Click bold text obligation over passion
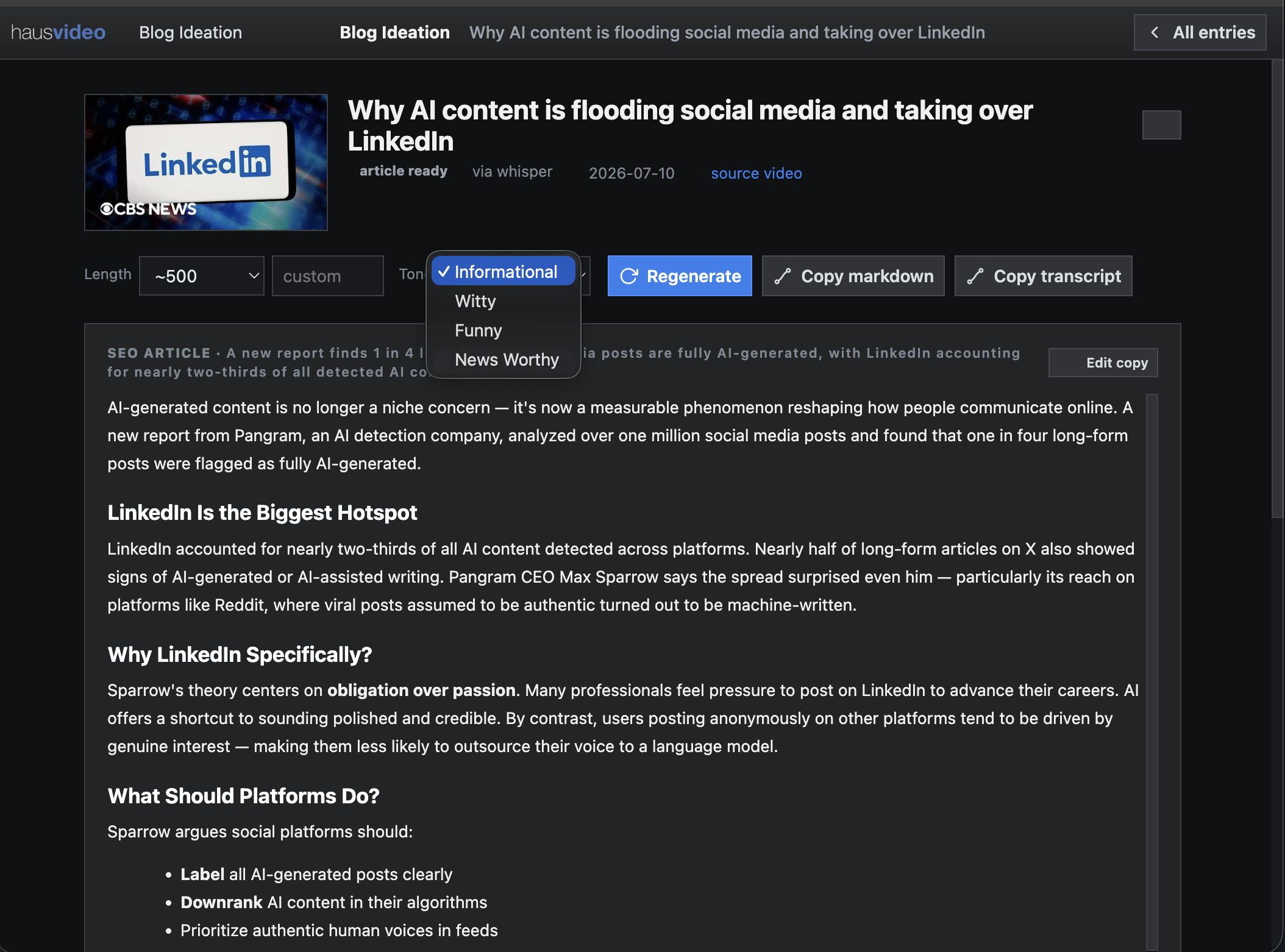 421,690
